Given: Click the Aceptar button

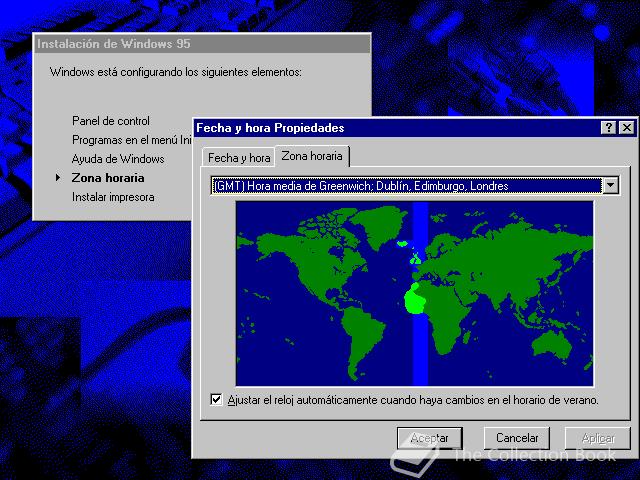Looking at the screenshot, I should point(429,438).
